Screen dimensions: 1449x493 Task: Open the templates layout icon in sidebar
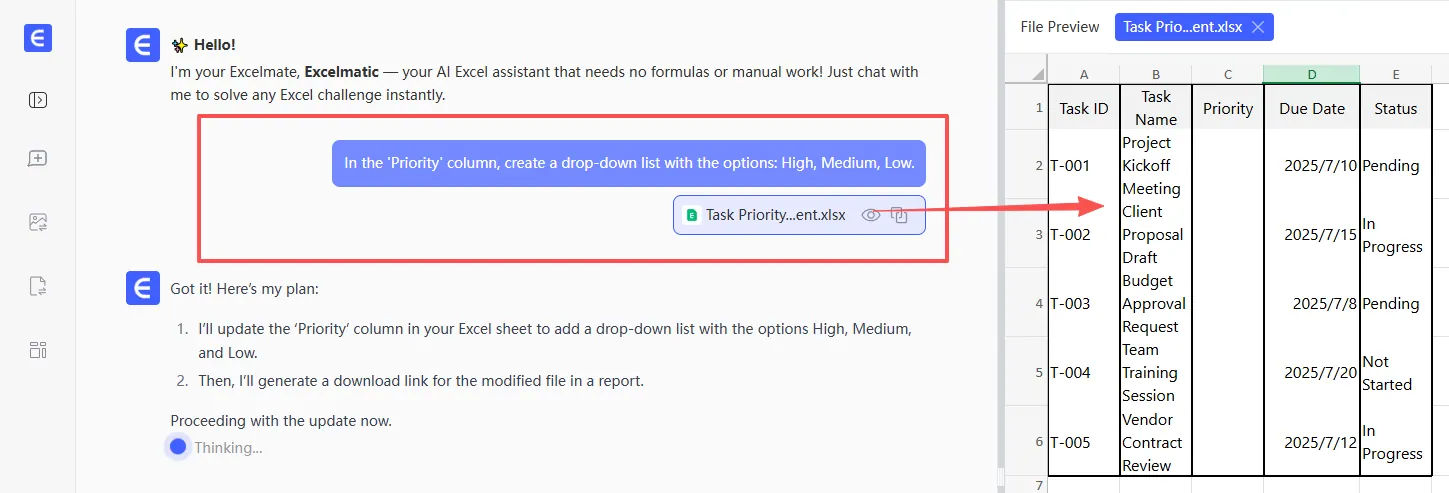pos(38,349)
